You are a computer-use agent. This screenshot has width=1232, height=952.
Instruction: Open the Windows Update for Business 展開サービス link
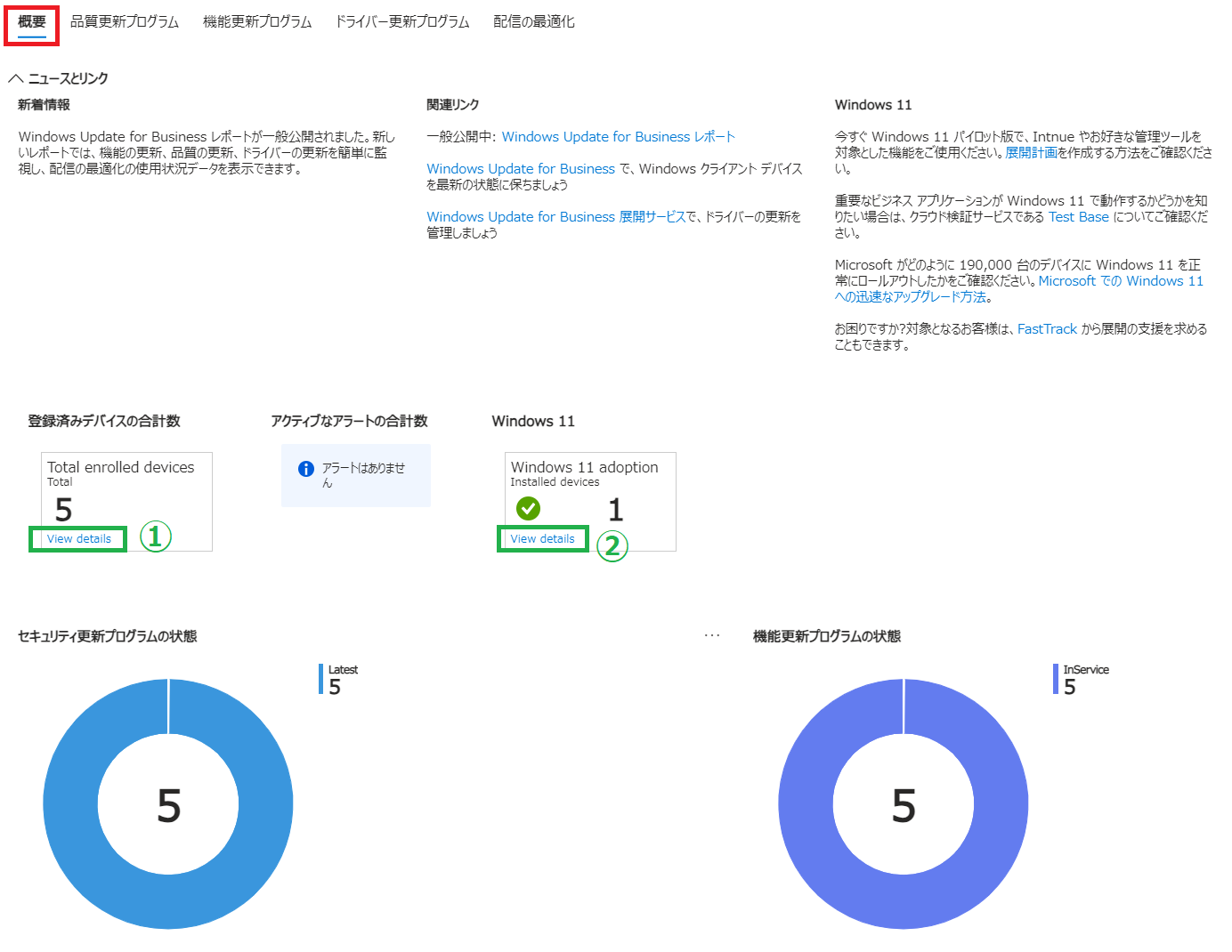coord(556,217)
